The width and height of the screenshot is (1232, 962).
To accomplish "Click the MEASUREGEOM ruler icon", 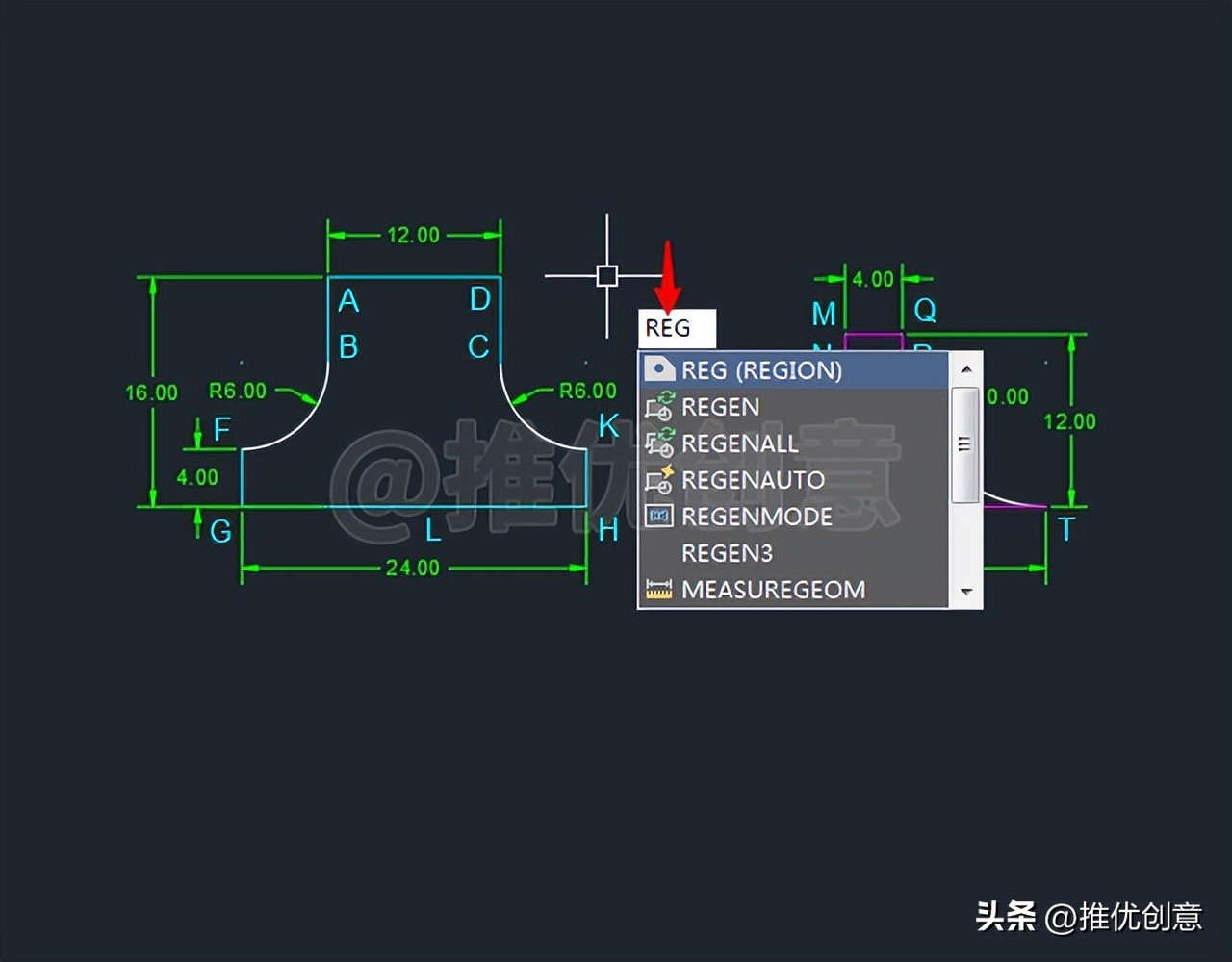I will [x=657, y=589].
